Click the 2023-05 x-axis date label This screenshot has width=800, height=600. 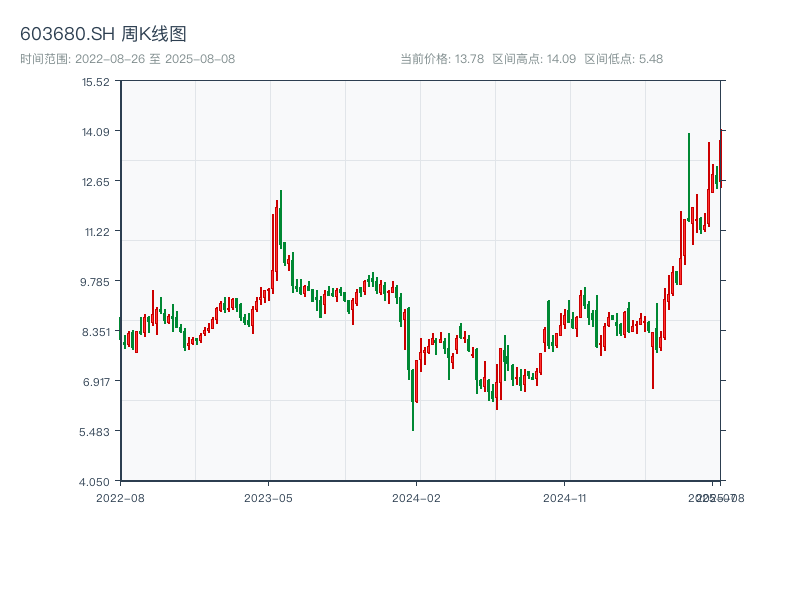click(268, 497)
